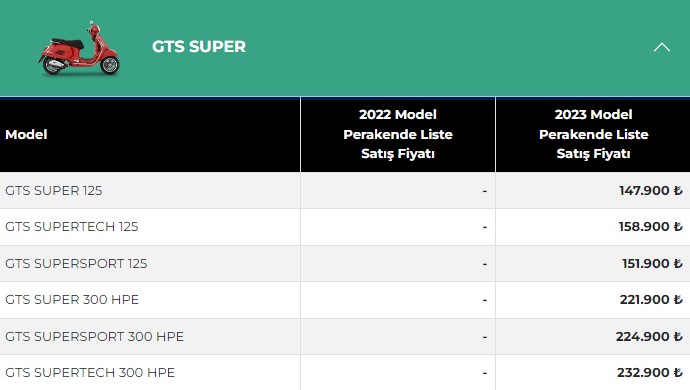Click the 2022 dash cell for GTS SUPER 300 HPE
Screen dimensions: 690x390
tap(398, 300)
